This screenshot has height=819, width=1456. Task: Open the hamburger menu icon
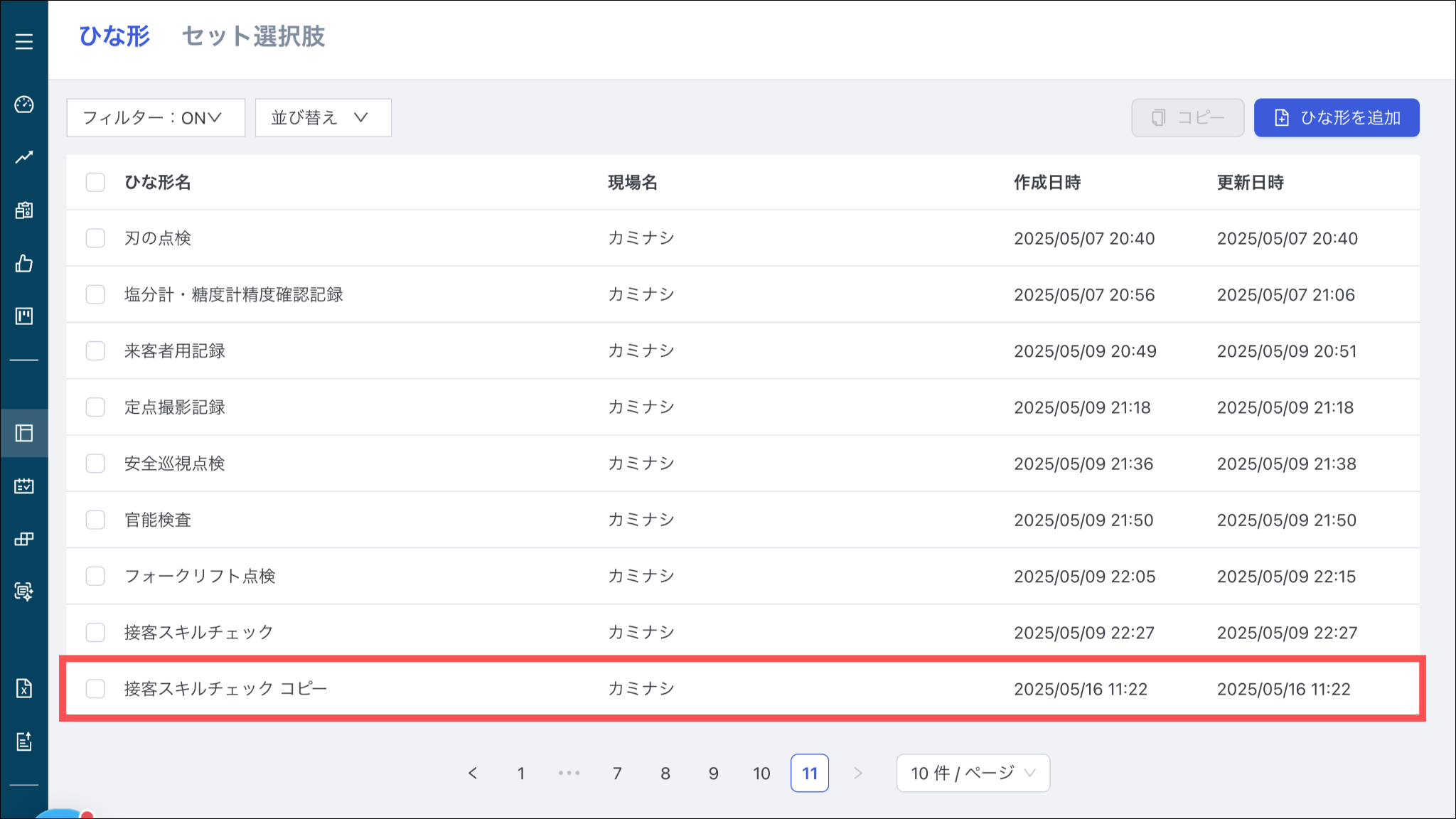pos(24,41)
